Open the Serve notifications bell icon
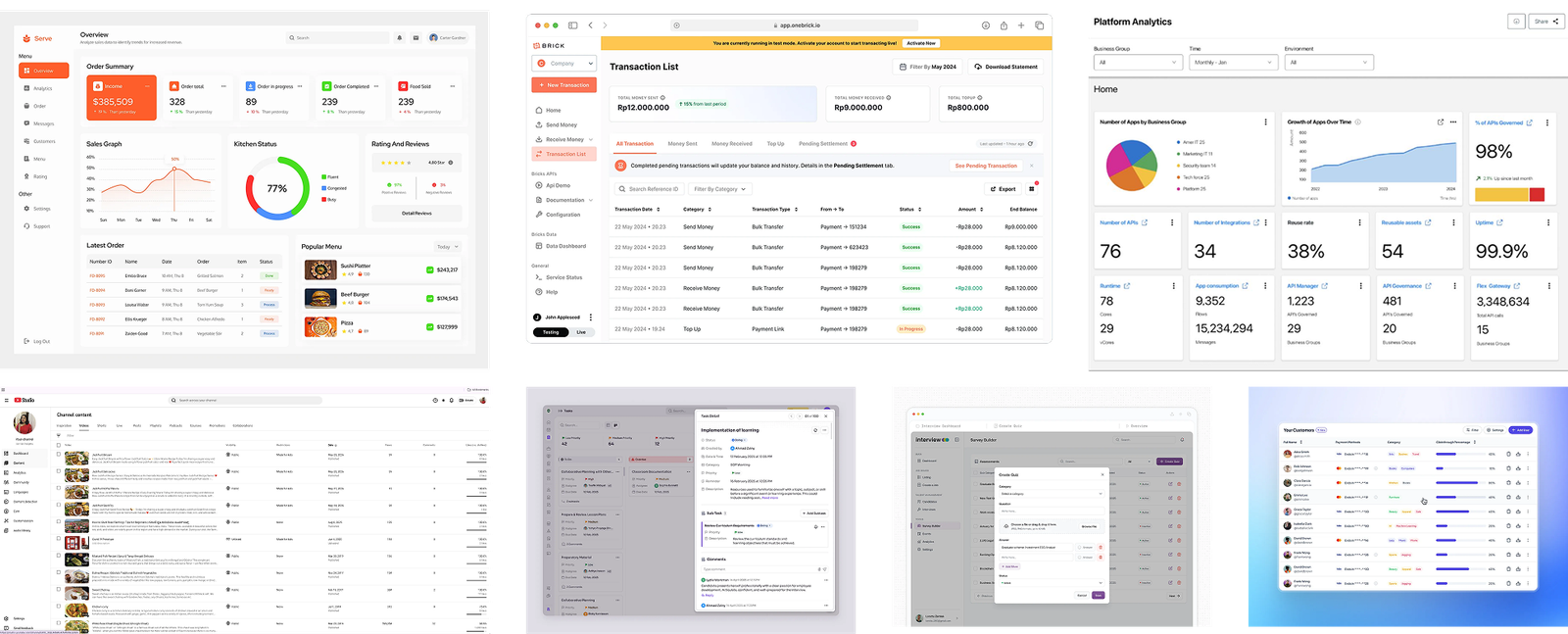Viewport: 1568px width, 634px height. [399, 37]
